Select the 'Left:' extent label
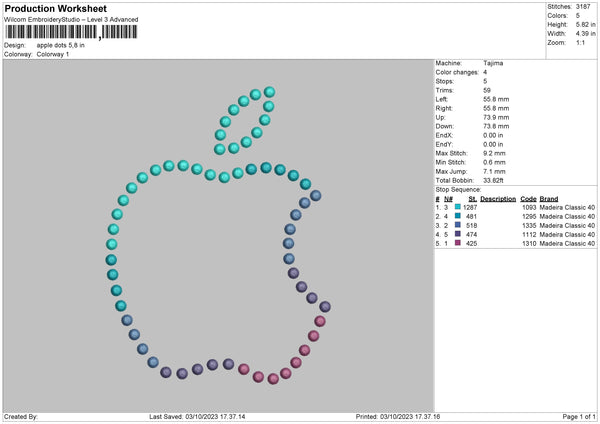Screen dimensions: 600x424 coord(441,99)
